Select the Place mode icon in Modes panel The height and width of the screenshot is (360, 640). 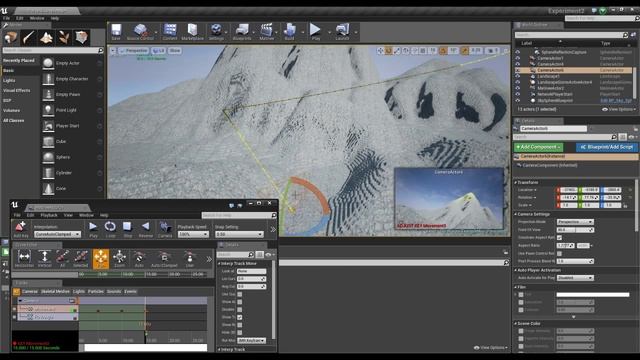click(11, 38)
